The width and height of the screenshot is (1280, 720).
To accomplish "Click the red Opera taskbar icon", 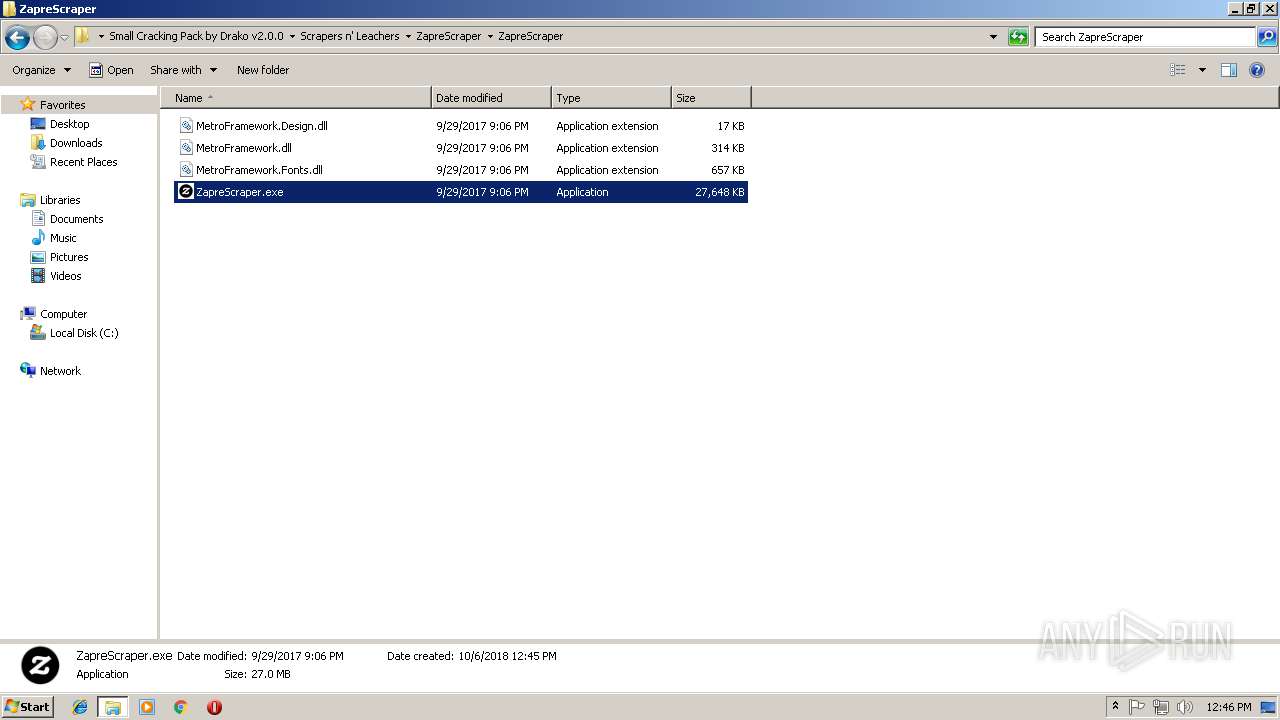I will (x=214, y=707).
